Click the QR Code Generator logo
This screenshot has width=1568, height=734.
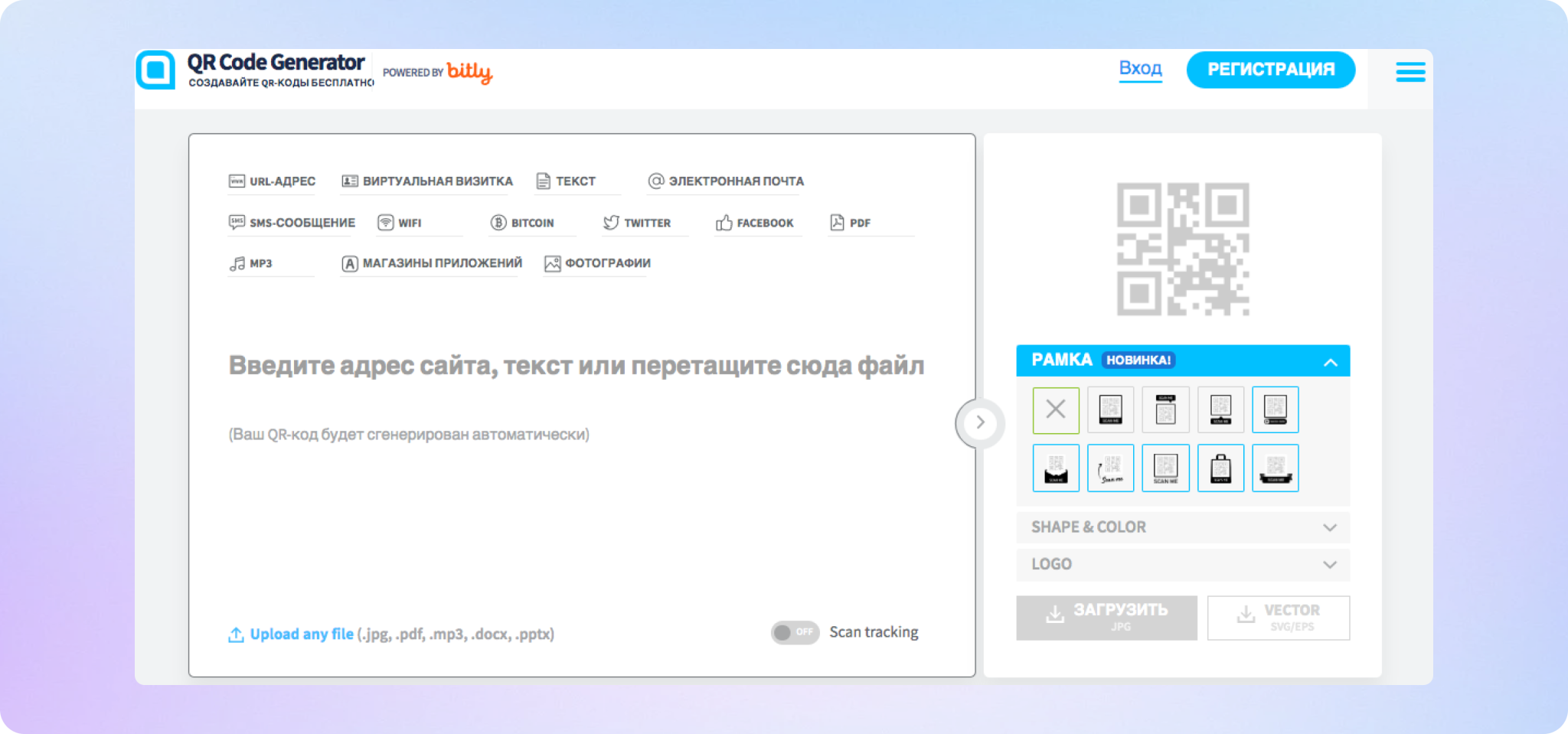coord(156,70)
